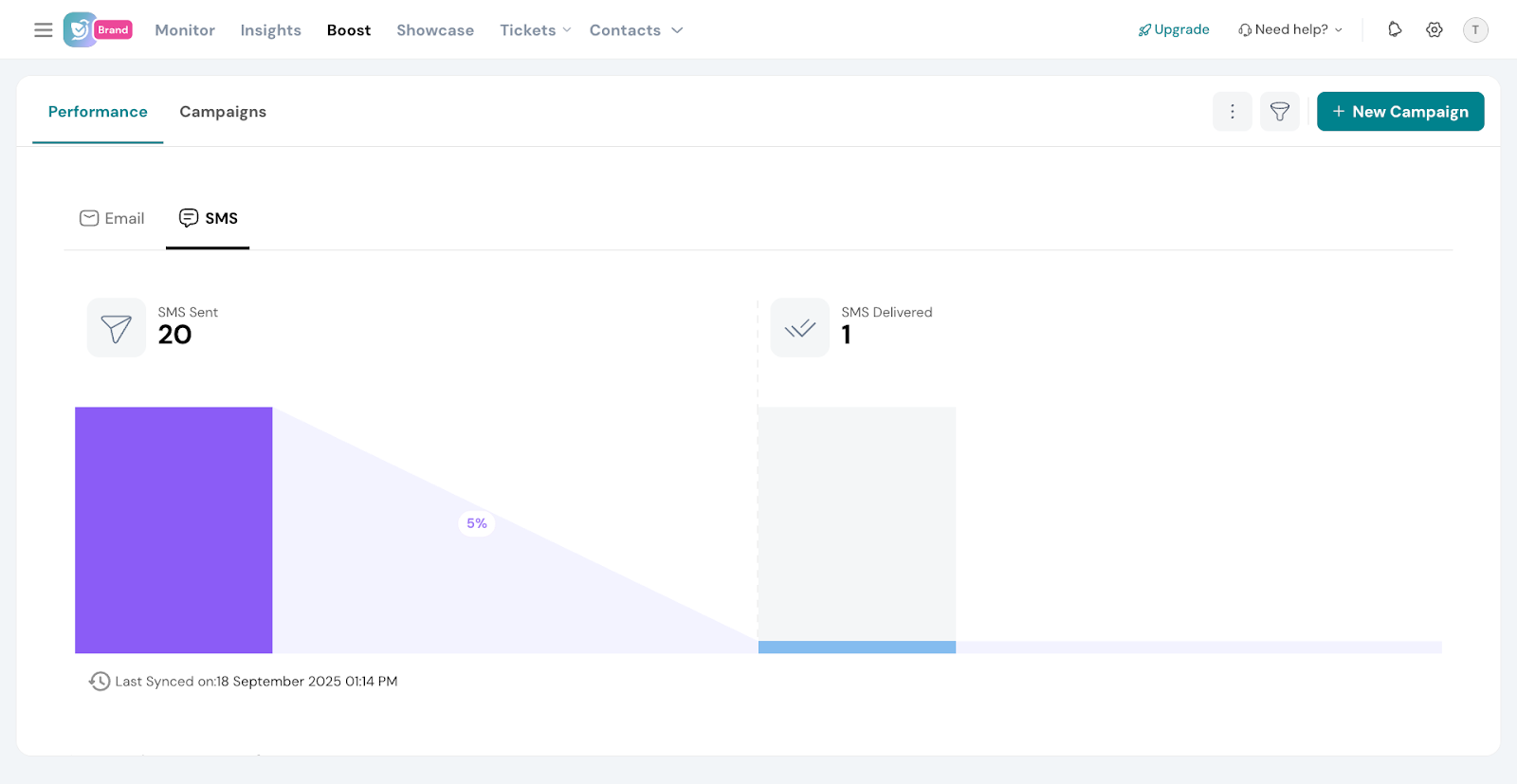1517x784 pixels.
Task: Create a New Campaign
Action: click(x=1400, y=112)
